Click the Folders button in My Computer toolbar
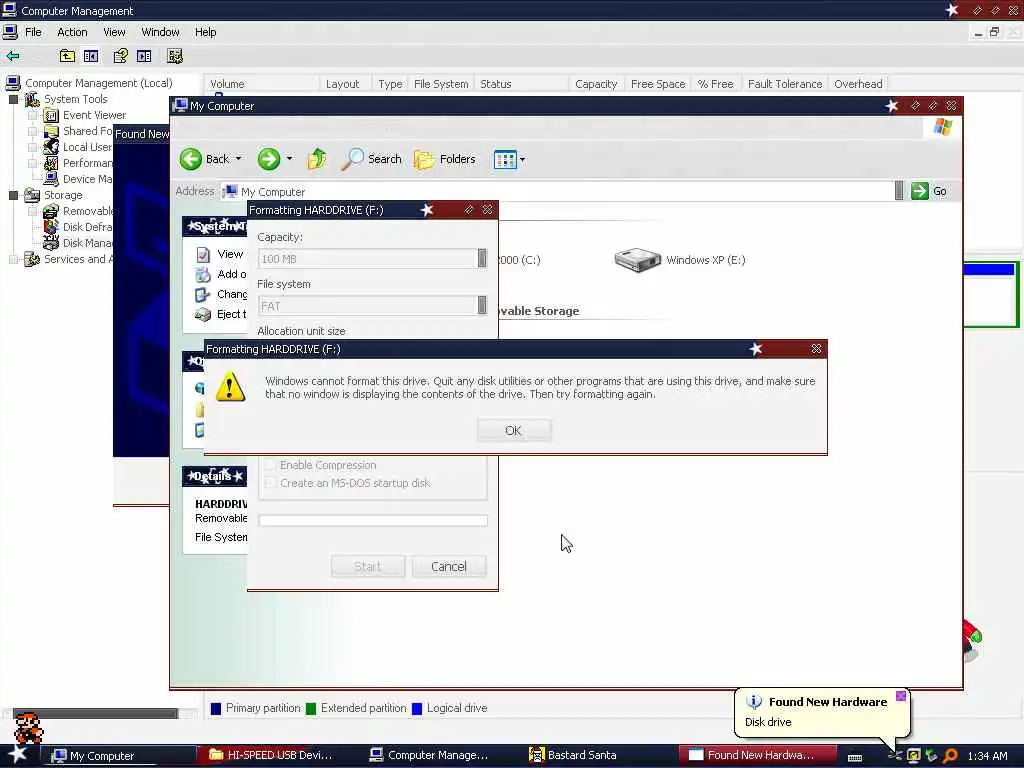Image resolution: width=1024 pixels, height=768 pixels. click(445, 159)
